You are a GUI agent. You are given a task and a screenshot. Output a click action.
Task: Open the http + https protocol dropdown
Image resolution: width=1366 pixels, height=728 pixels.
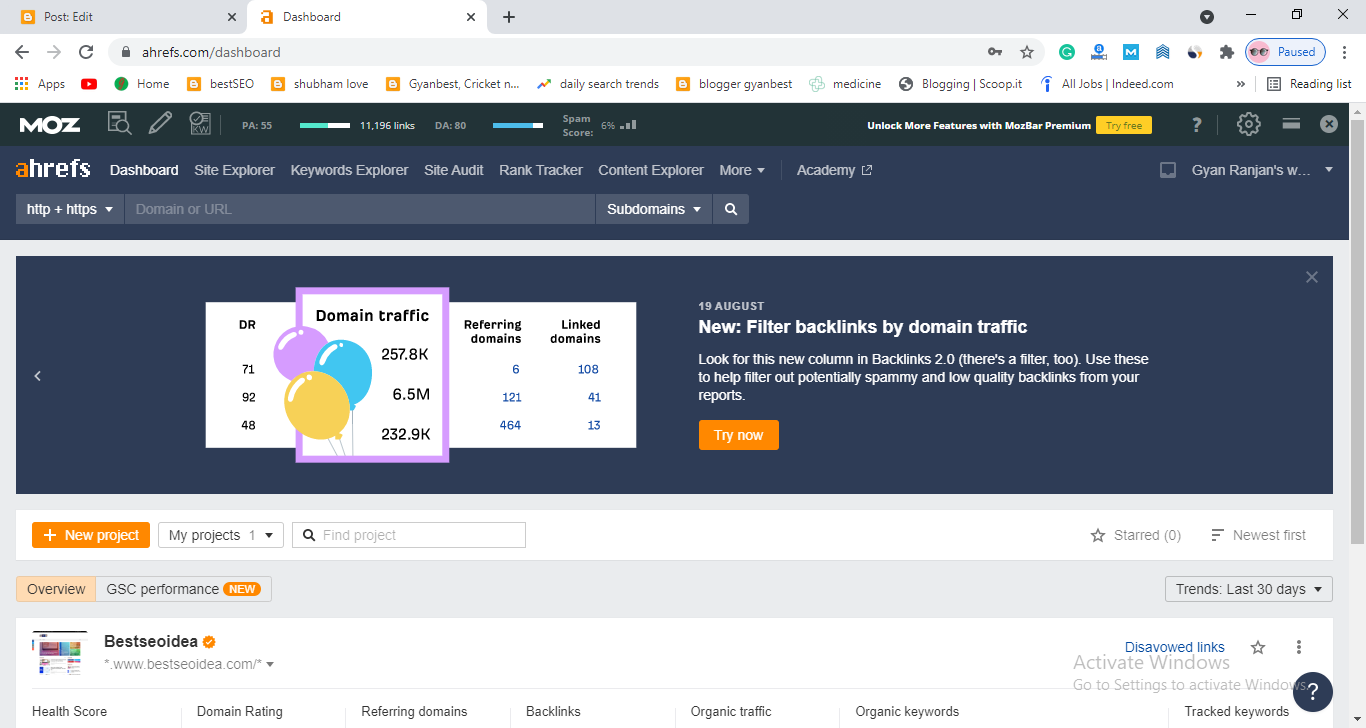pos(70,209)
